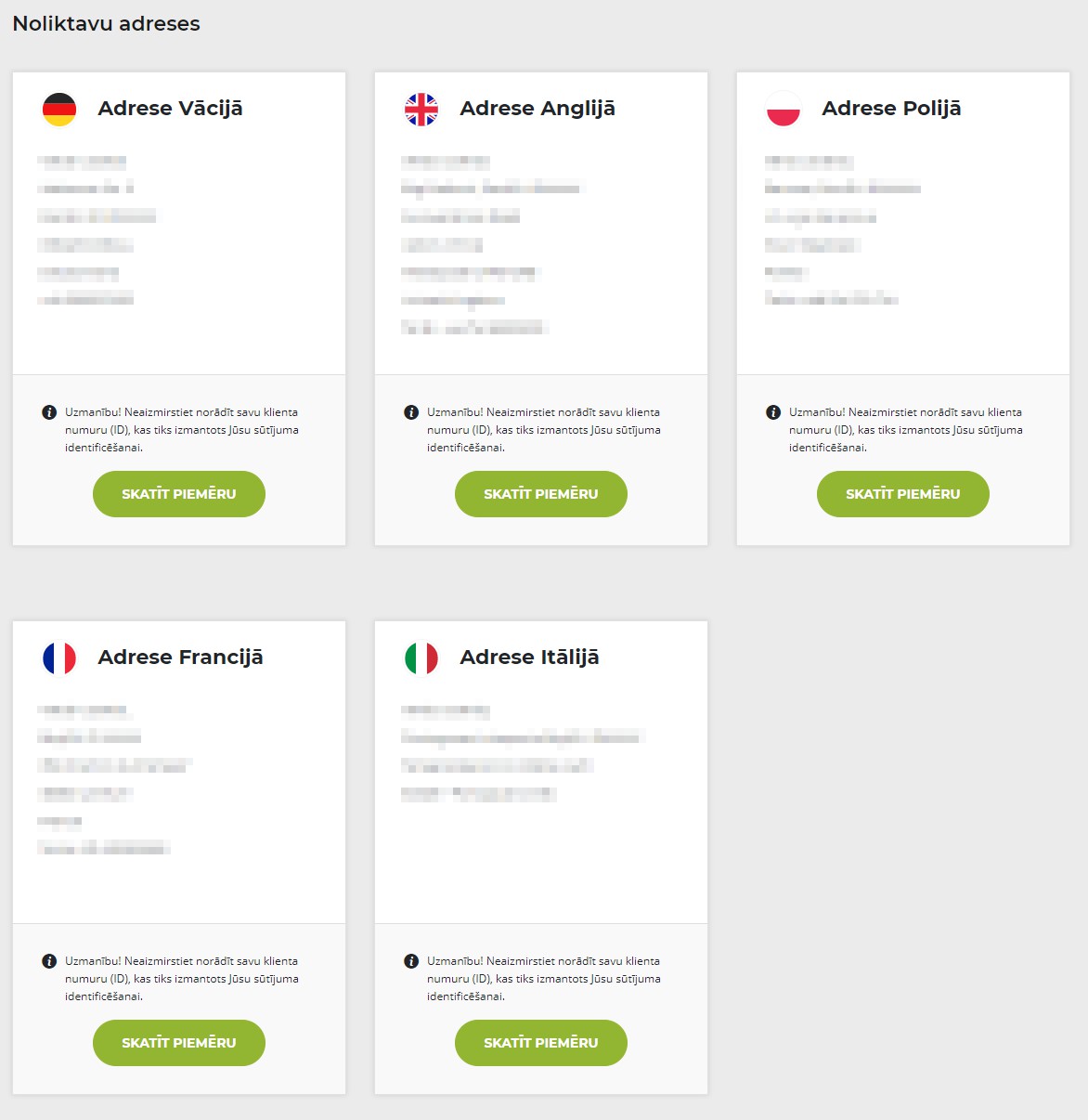Select the Adrese Anglijā card title

pyautogui.click(x=538, y=109)
